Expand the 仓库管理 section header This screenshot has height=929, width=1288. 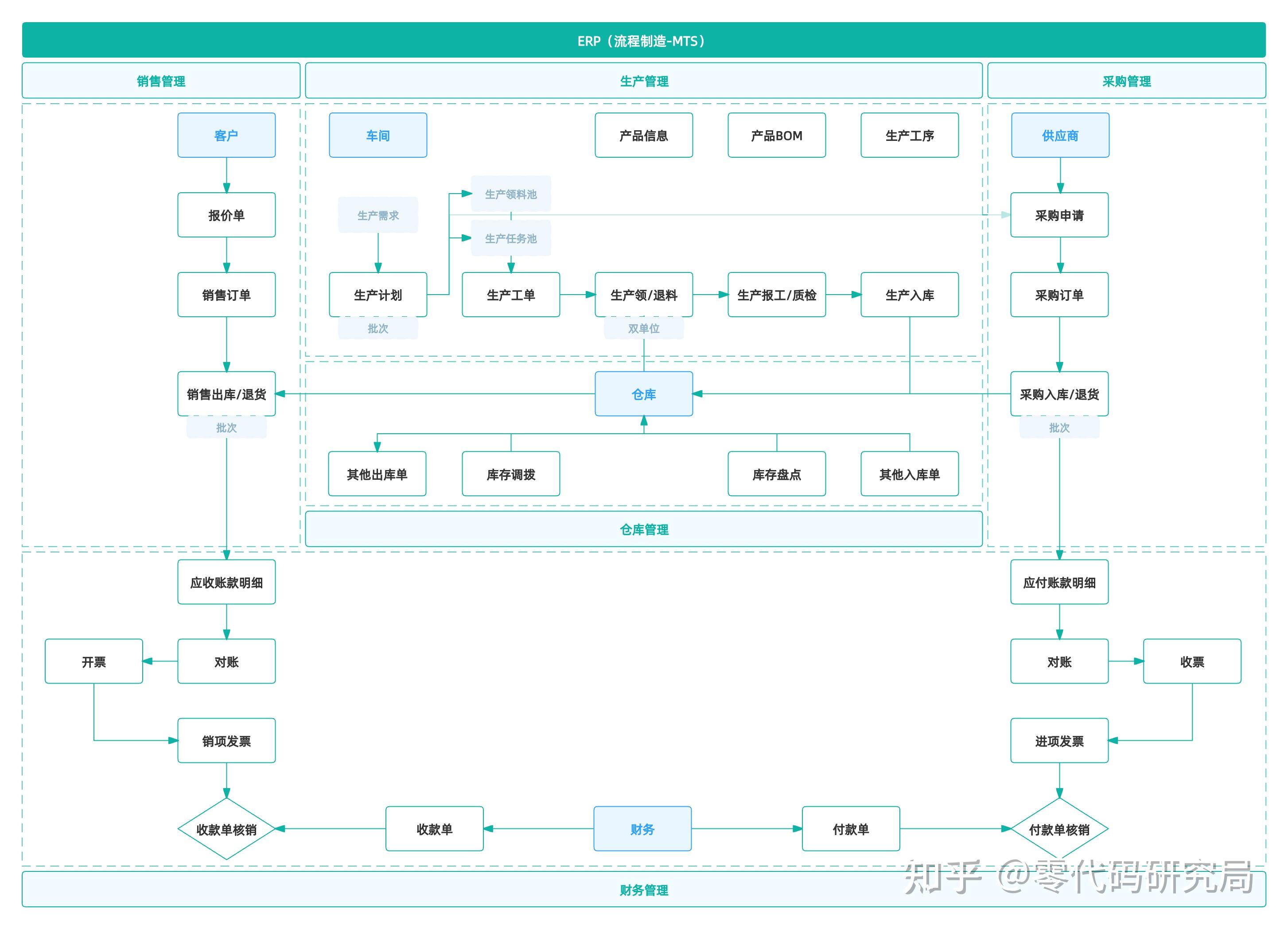tap(644, 529)
